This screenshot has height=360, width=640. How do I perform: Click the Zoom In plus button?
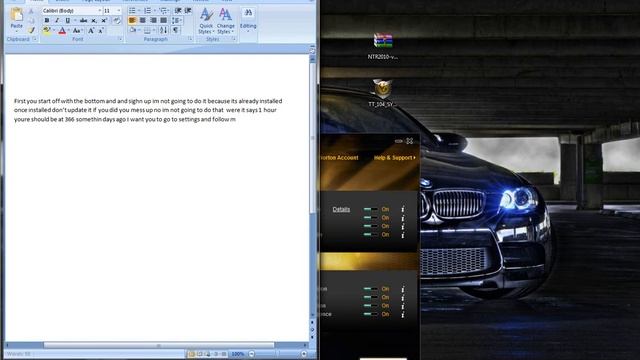(304, 354)
